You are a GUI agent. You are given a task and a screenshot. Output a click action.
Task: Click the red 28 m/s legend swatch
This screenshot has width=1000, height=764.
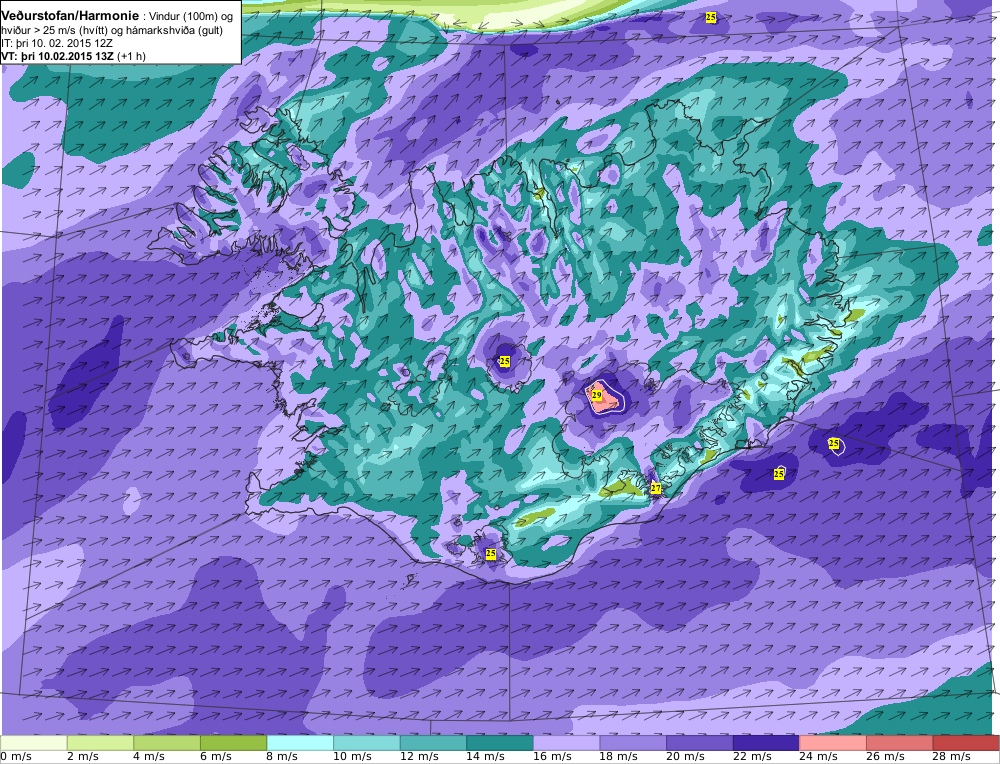966,743
